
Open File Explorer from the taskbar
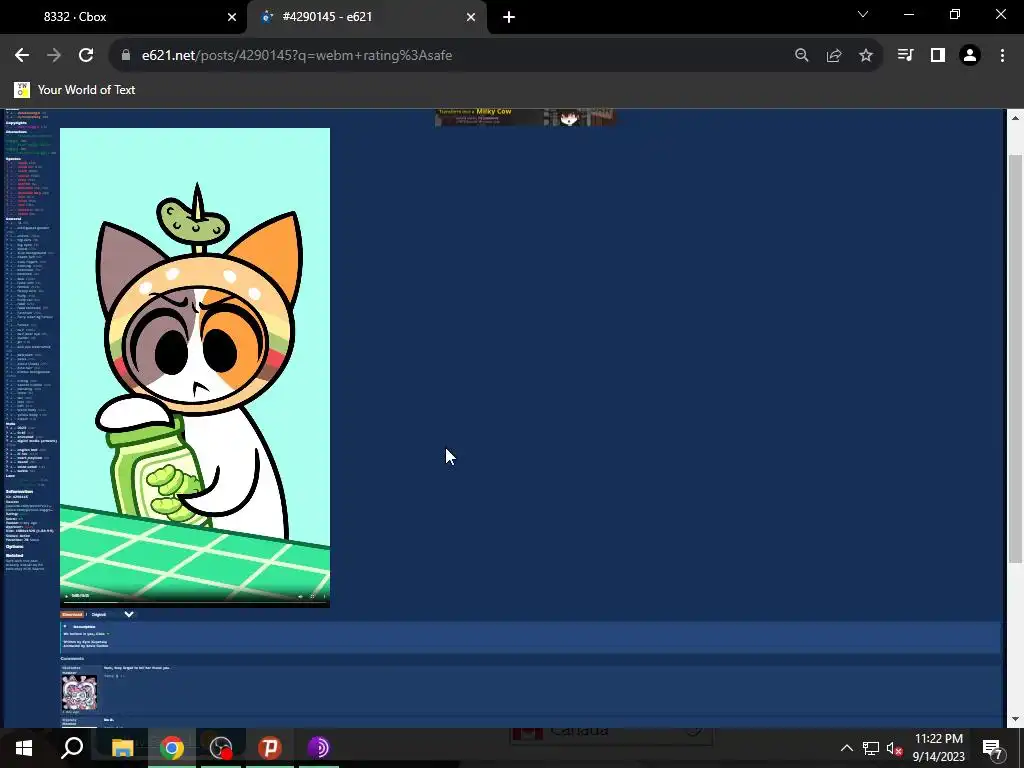pos(122,748)
